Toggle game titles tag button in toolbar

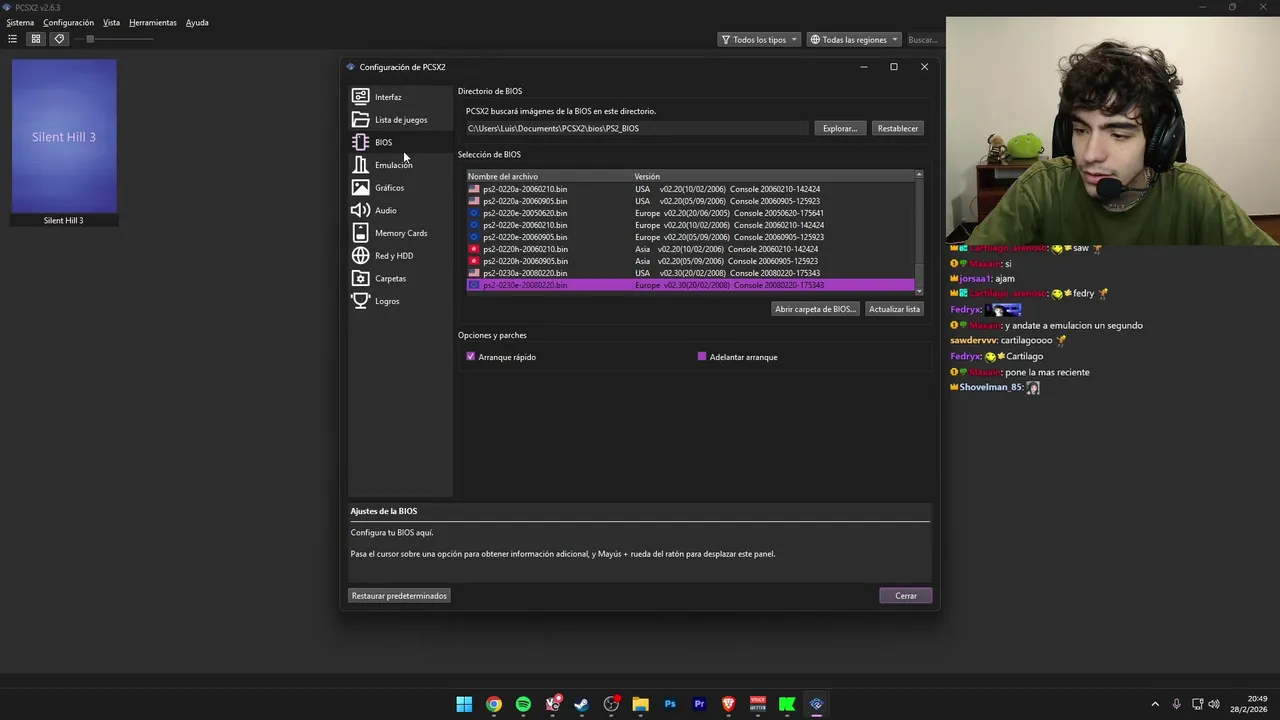[x=59, y=39]
